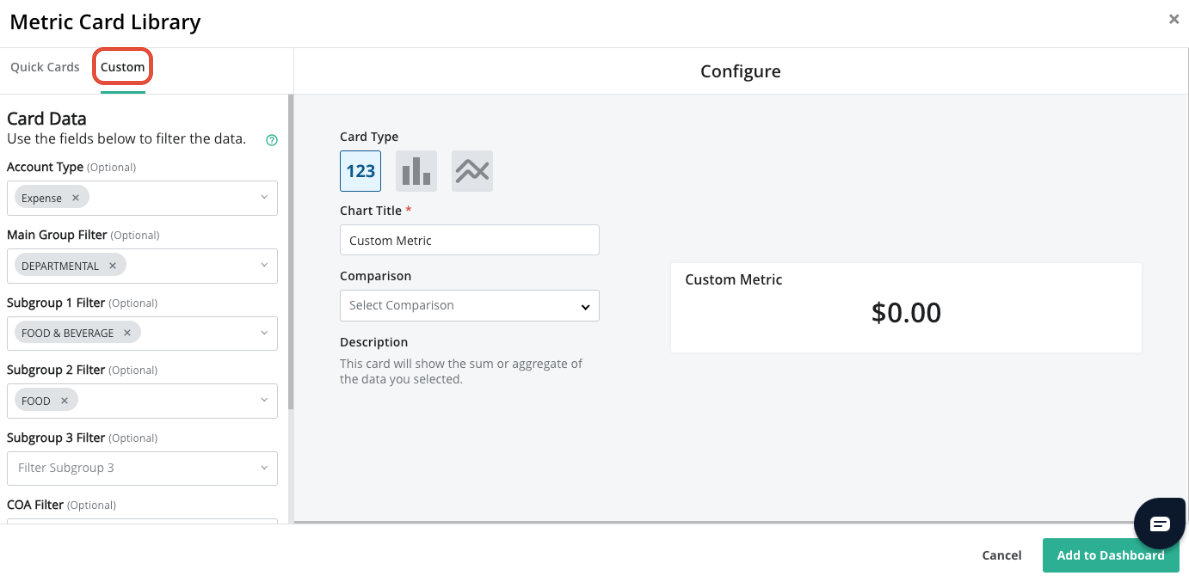Remove the Expense account type tag
Viewport: 1189px width, 582px height.
(x=75, y=198)
